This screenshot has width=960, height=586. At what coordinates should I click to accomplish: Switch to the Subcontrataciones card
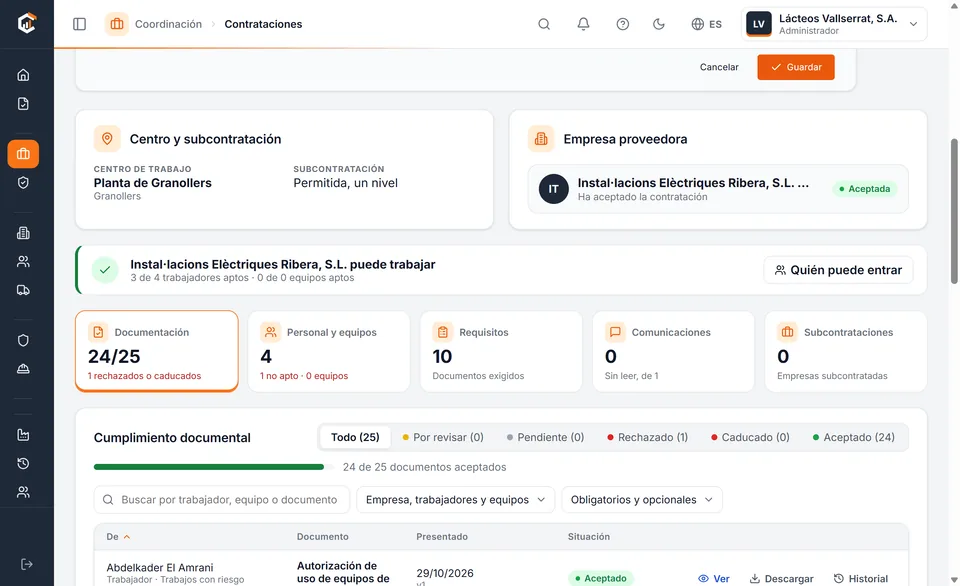(x=846, y=351)
